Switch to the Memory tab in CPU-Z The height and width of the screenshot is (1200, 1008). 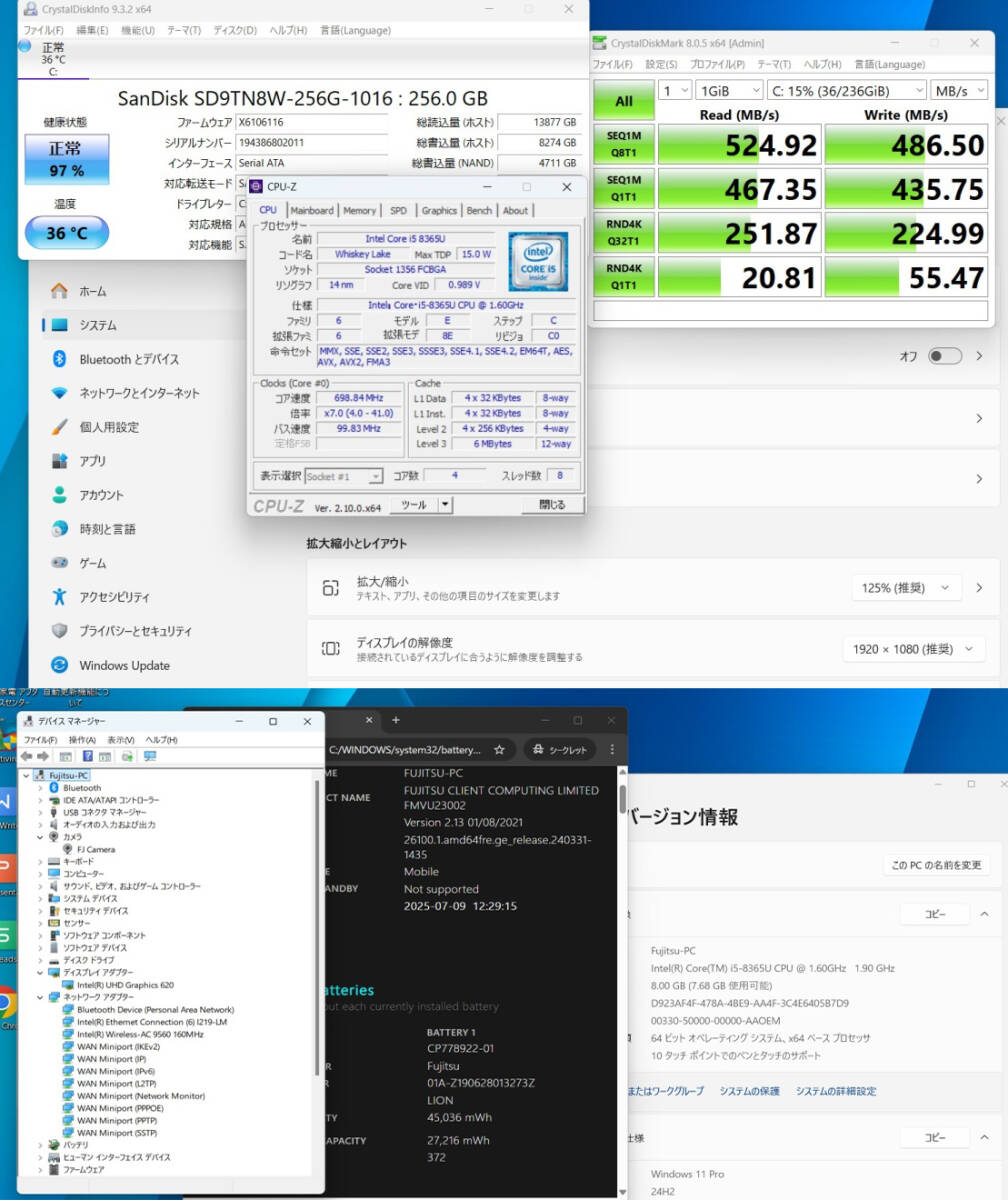pos(360,211)
